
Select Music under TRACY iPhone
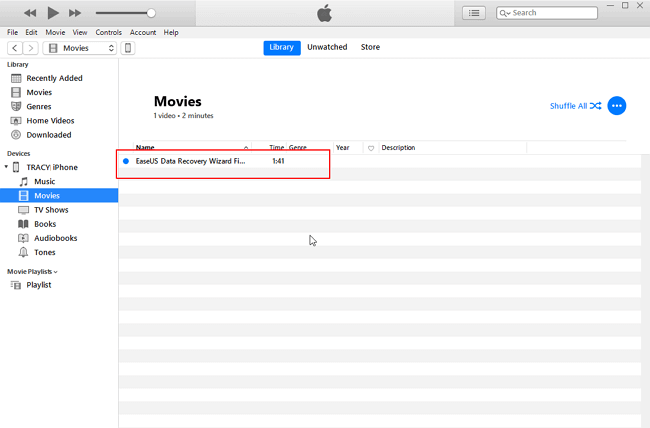pos(45,181)
